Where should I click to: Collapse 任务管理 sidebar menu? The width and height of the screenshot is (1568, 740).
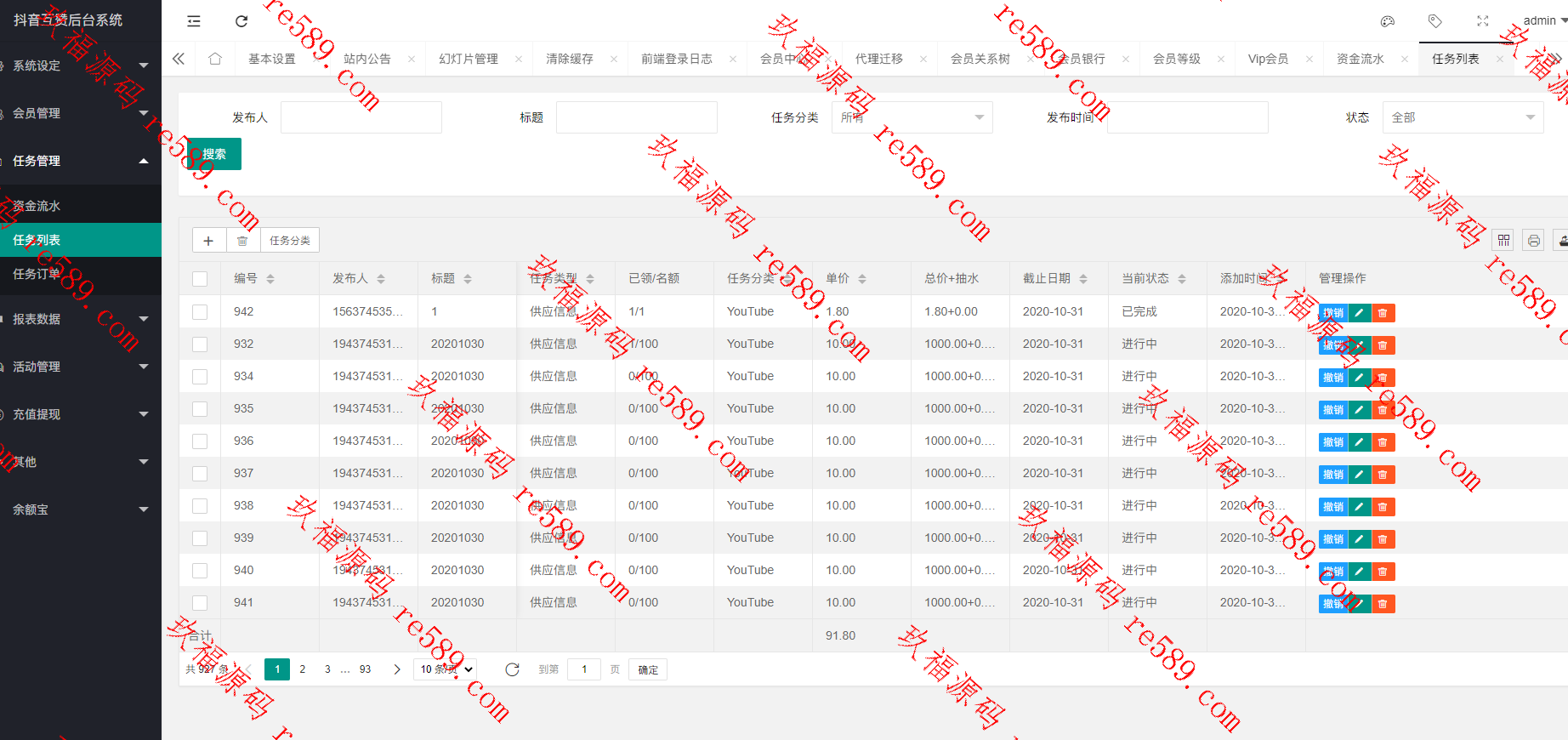pos(81,161)
